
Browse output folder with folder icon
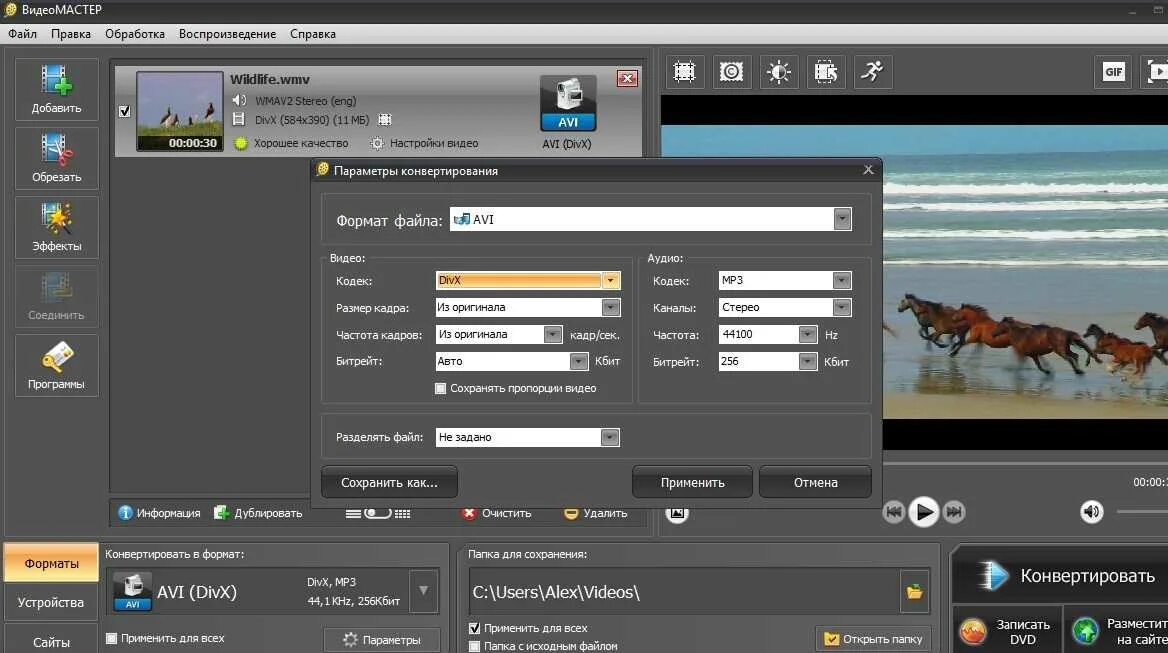pos(915,592)
